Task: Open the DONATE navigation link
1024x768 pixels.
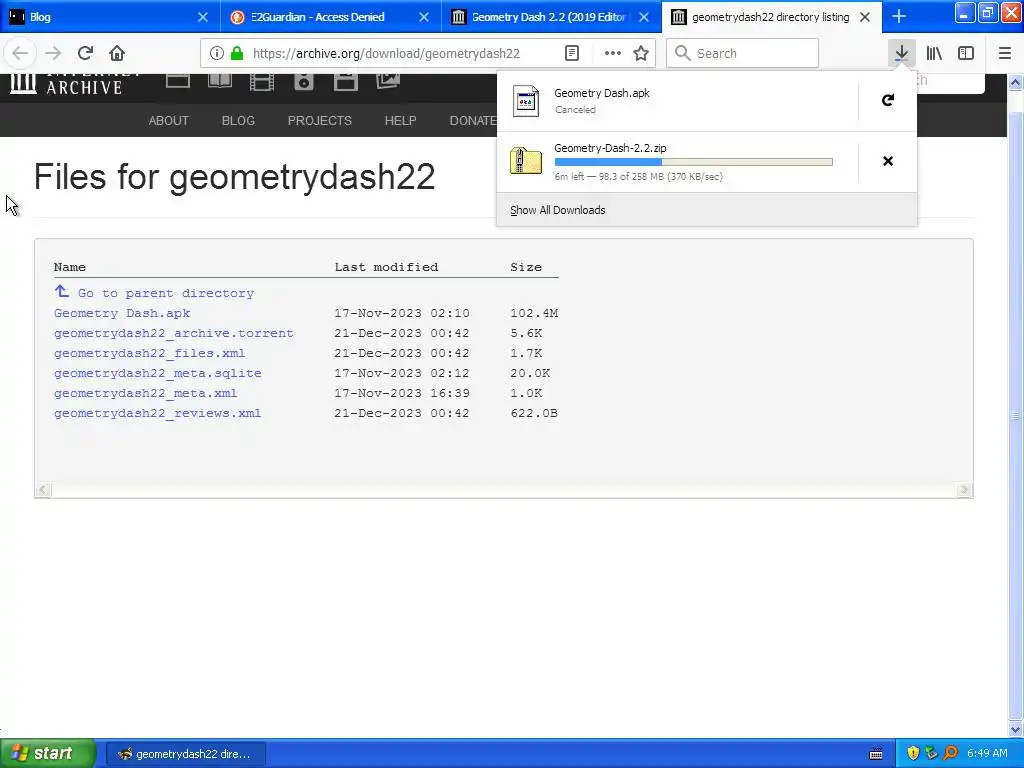Action: [x=473, y=121]
